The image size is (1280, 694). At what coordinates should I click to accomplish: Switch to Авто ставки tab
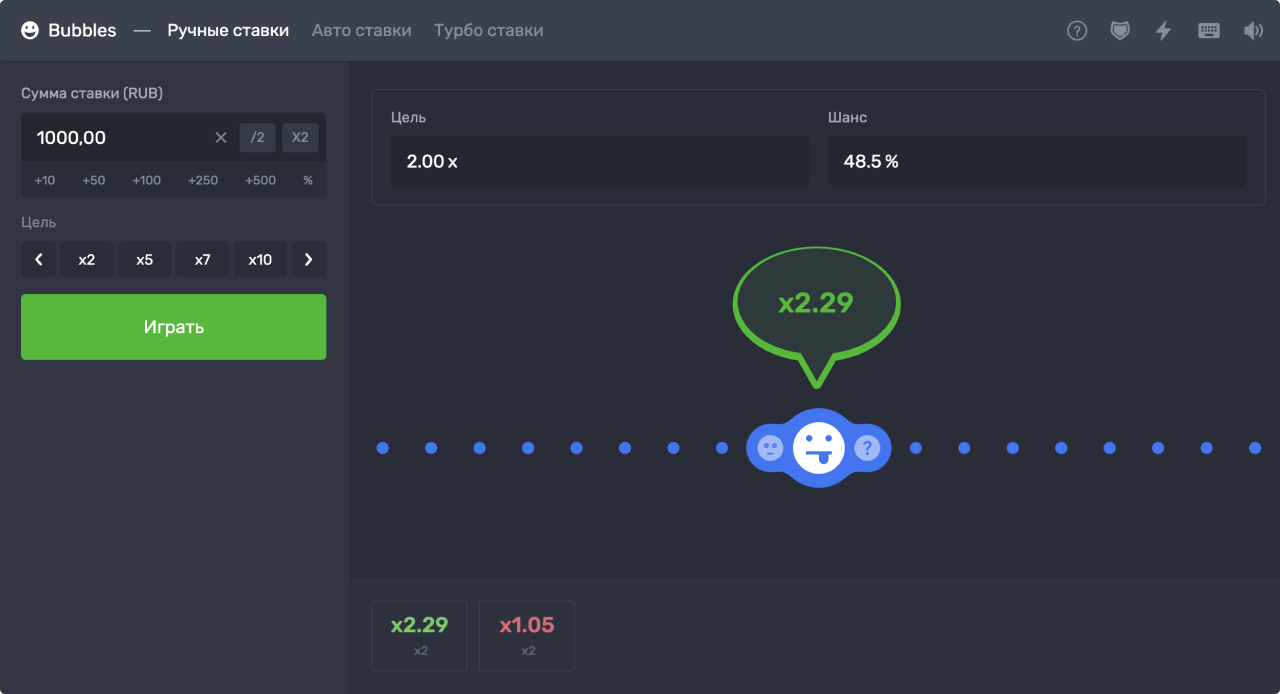point(361,31)
